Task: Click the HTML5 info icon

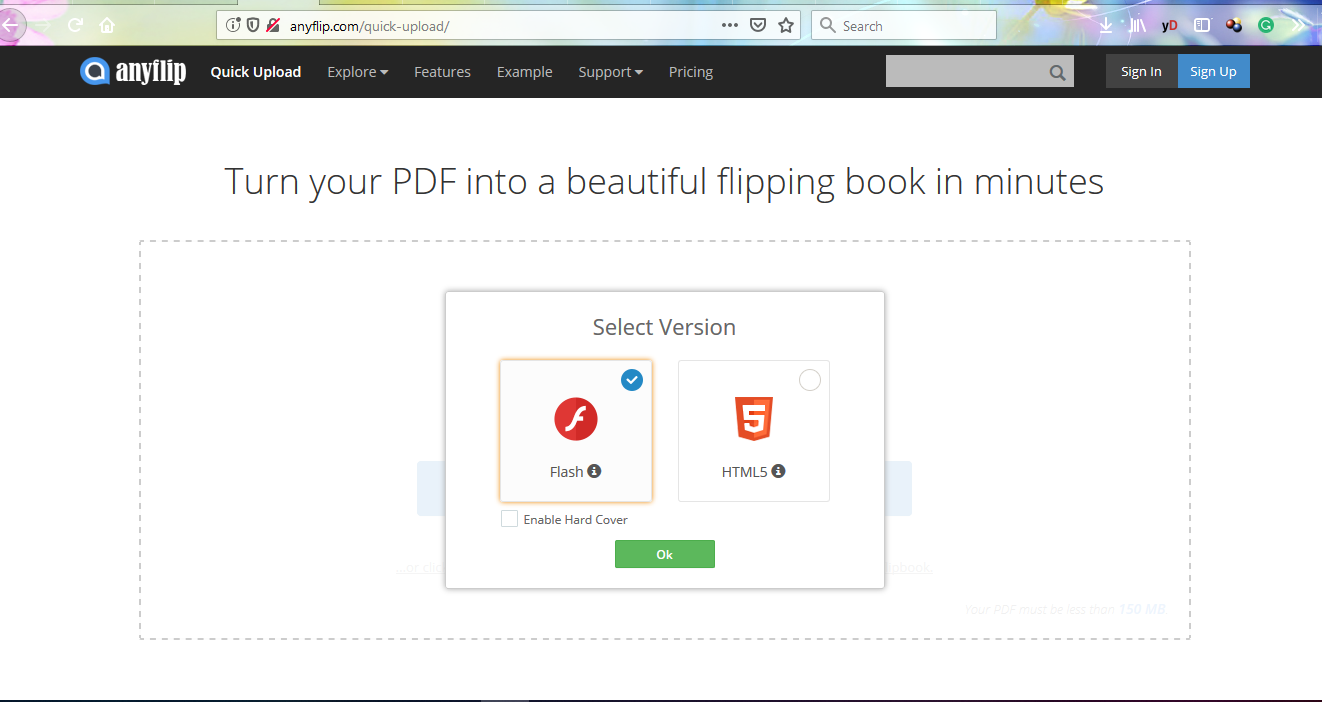Action: point(778,471)
